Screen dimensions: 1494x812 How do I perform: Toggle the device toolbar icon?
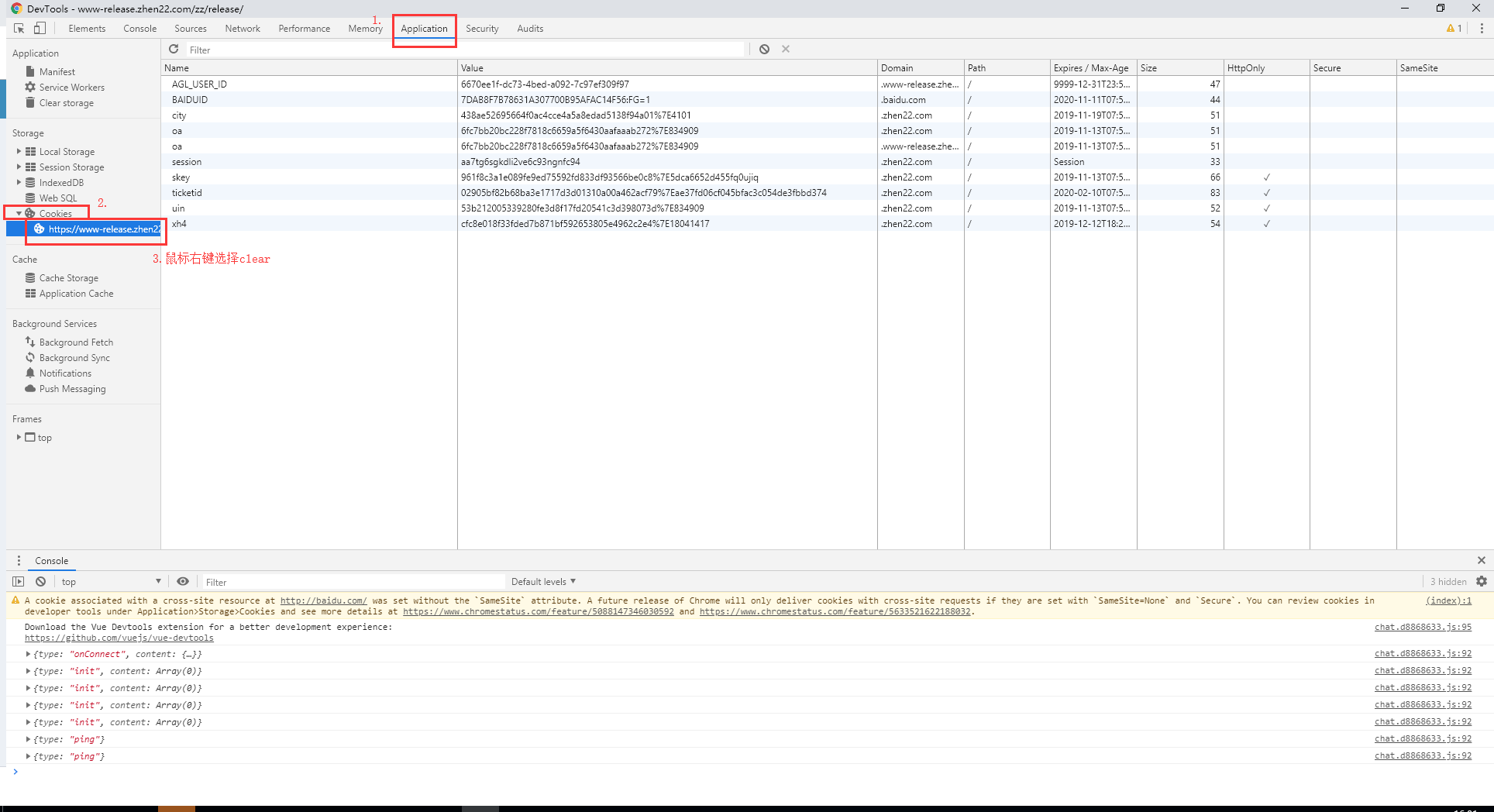tap(40, 28)
